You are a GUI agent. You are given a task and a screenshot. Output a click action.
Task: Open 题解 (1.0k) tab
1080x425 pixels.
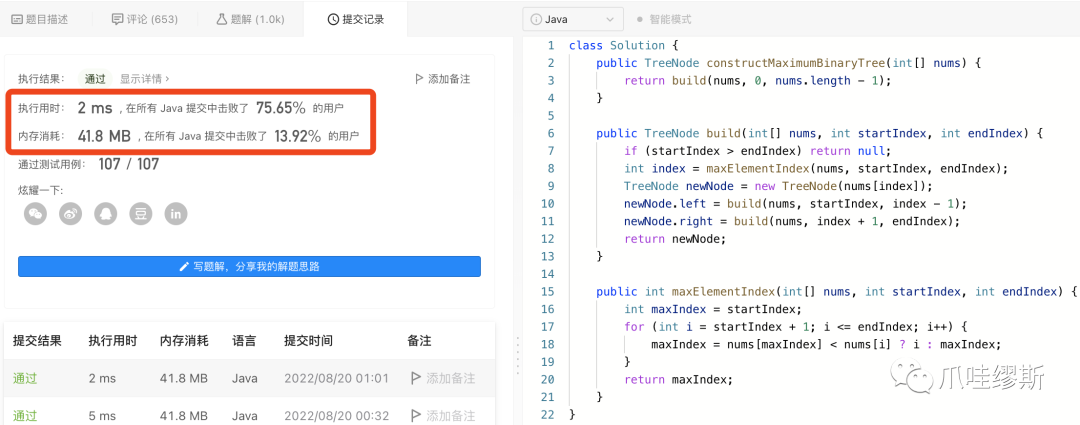coord(250,19)
